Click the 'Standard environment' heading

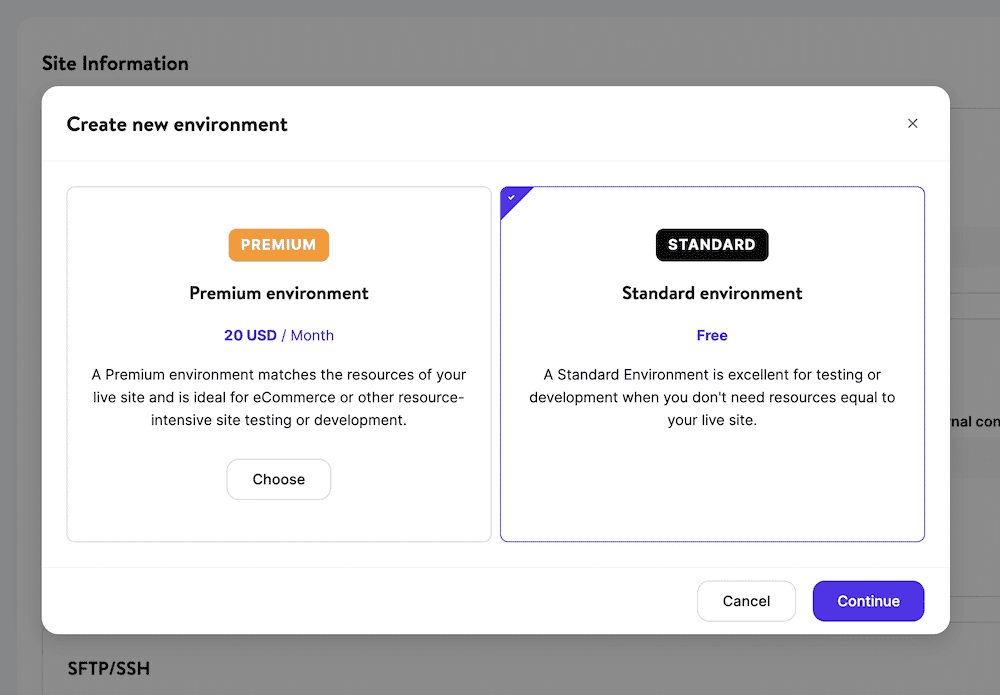[x=712, y=293]
